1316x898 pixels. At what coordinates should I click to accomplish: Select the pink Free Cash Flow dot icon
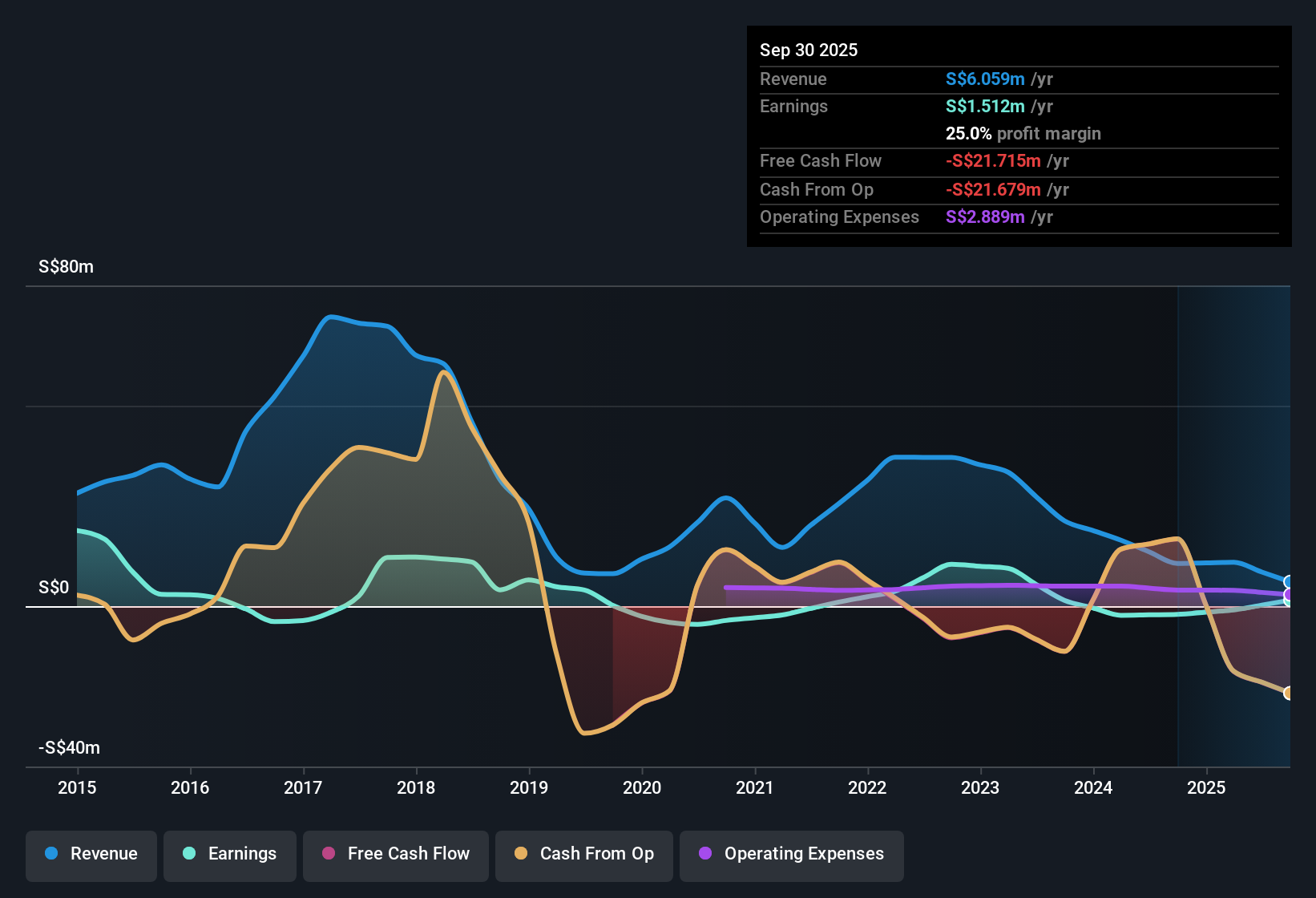tap(327, 854)
